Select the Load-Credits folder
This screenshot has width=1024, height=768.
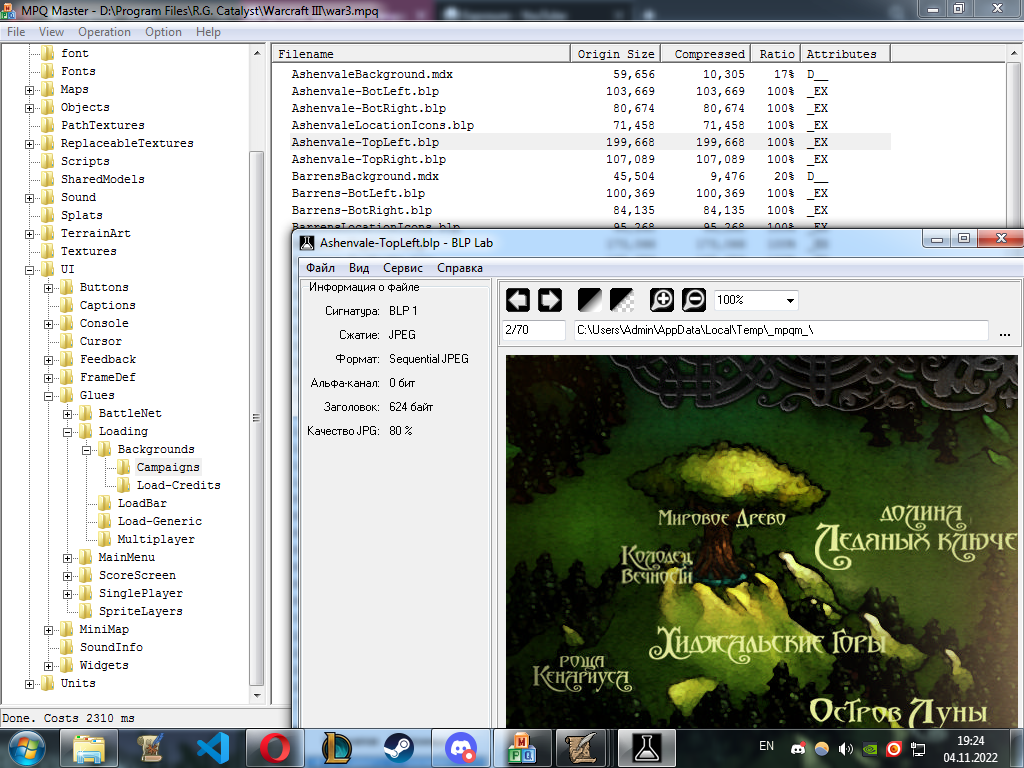[x=178, y=485]
